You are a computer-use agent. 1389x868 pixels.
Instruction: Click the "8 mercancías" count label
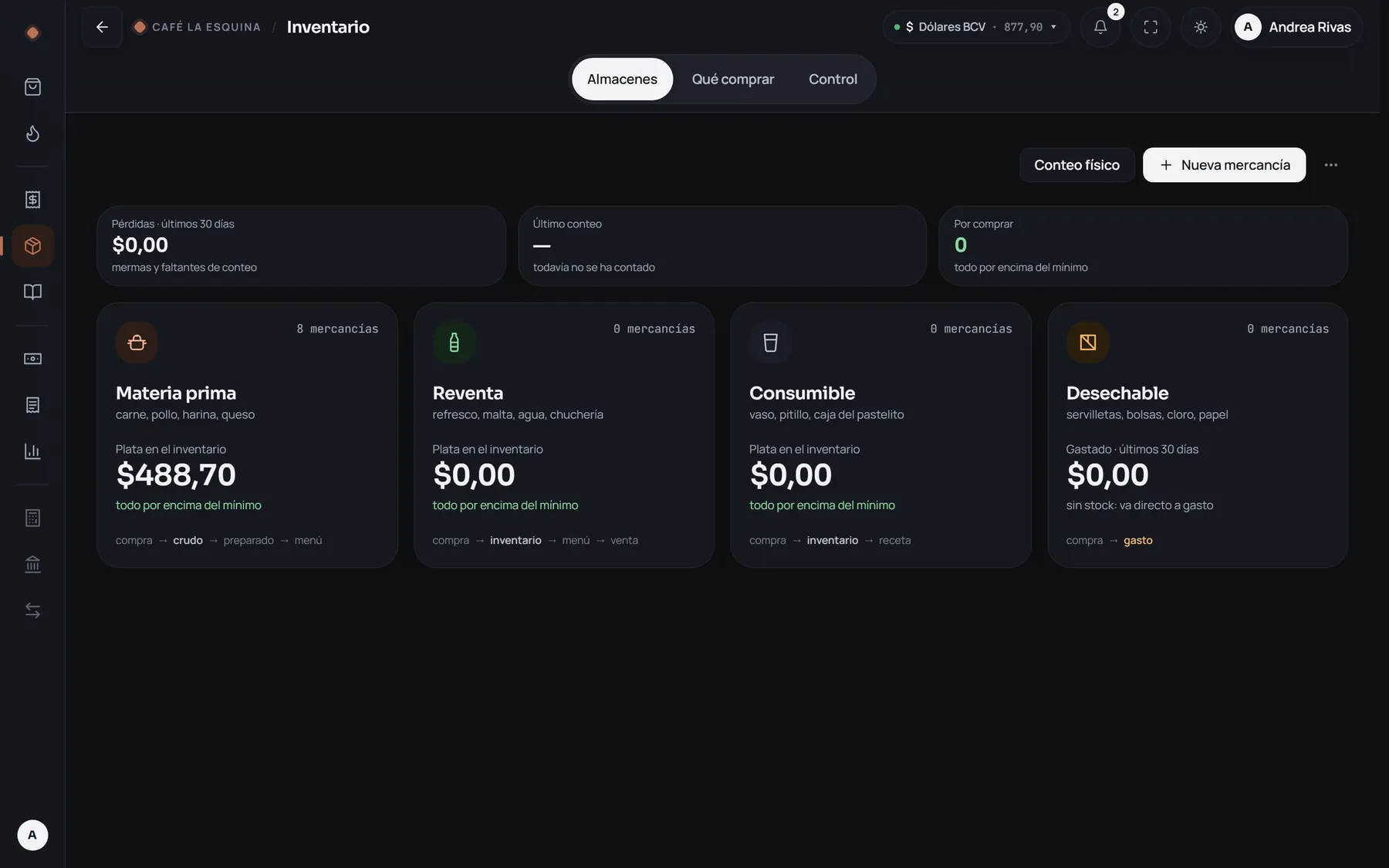(x=337, y=329)
